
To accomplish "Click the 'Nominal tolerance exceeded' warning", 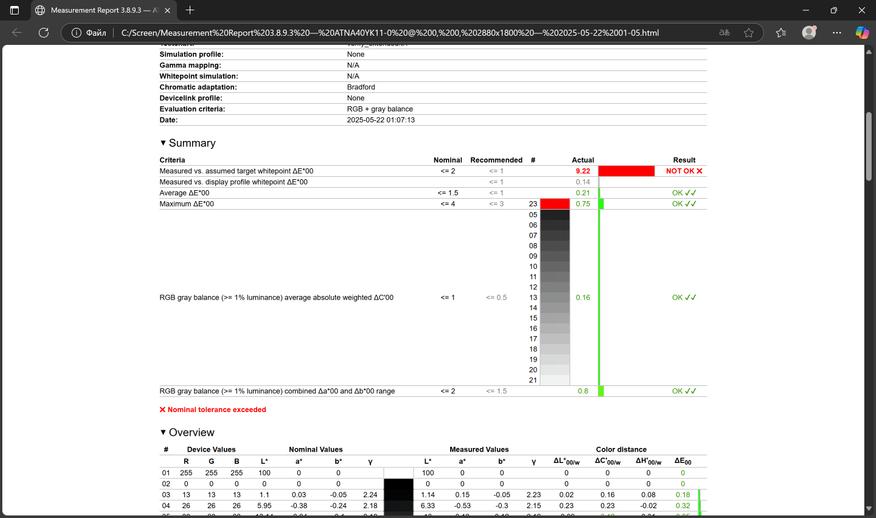I will pos(213,410).
